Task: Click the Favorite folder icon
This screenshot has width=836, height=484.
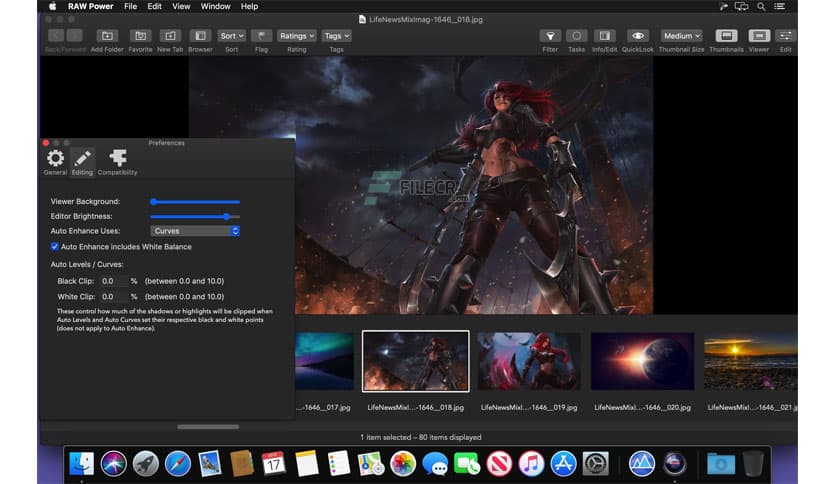Action: [140, 36]
